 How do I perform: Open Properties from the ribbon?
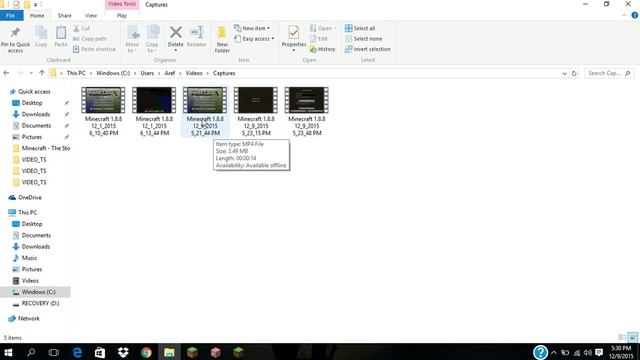click(x=293, y=38)
